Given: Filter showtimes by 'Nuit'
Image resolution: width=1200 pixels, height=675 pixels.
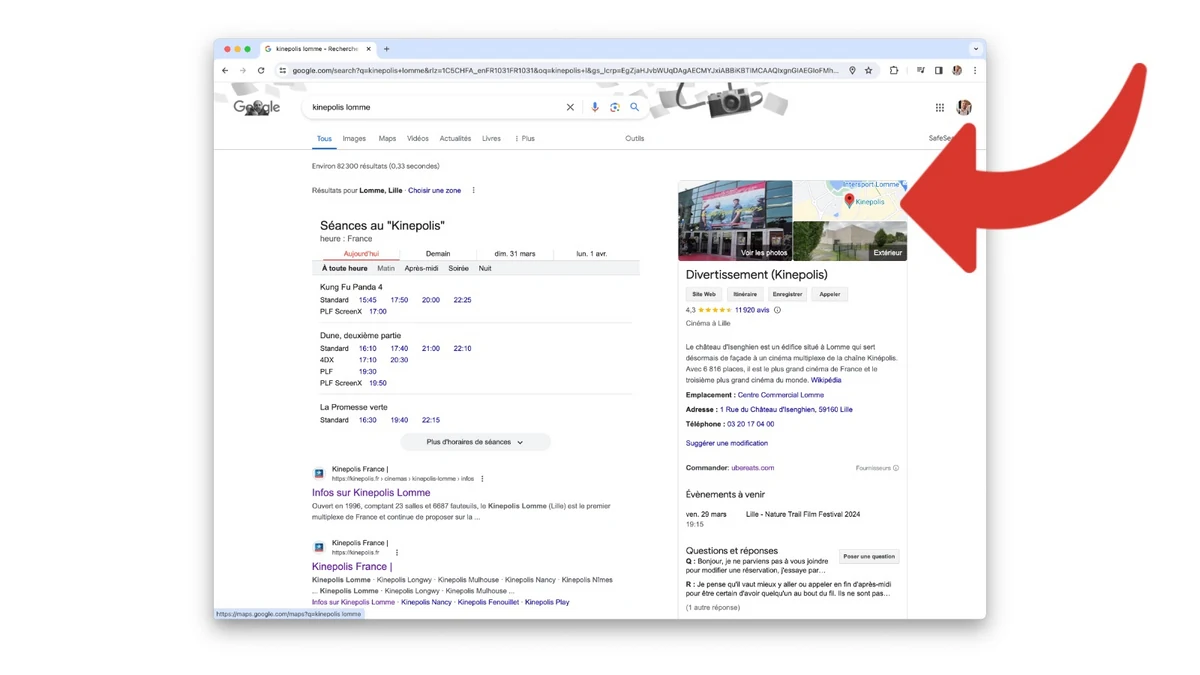Looking at the screenshot, I should (485, 269).
